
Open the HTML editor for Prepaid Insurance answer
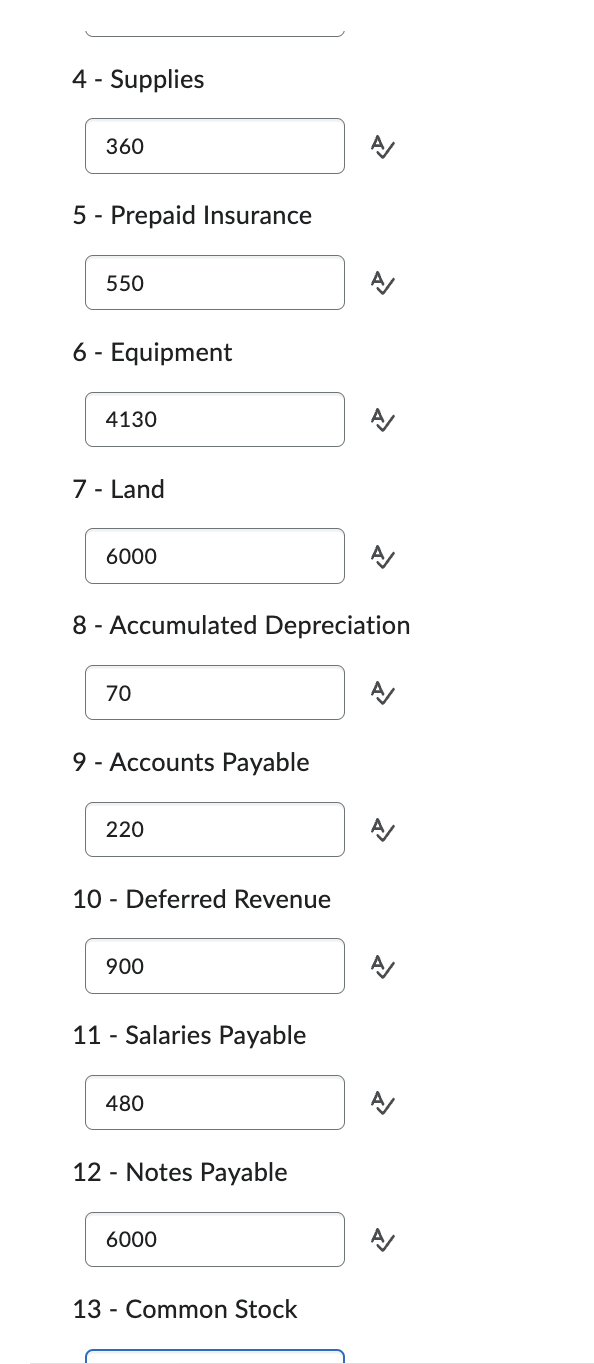pos(381,283)
